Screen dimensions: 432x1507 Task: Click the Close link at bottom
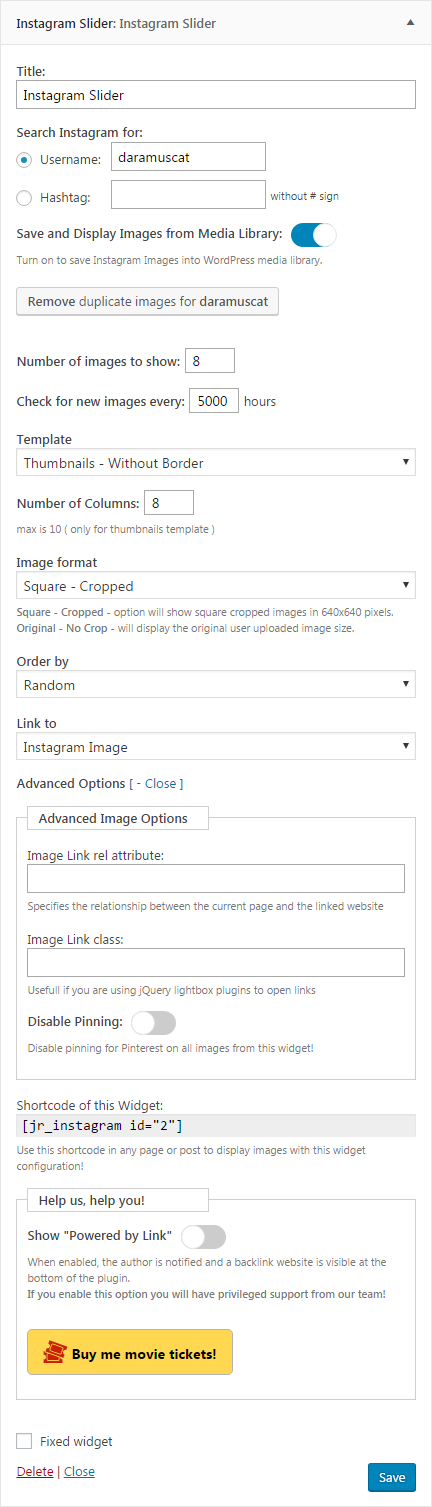click(x=79, y=1471)
